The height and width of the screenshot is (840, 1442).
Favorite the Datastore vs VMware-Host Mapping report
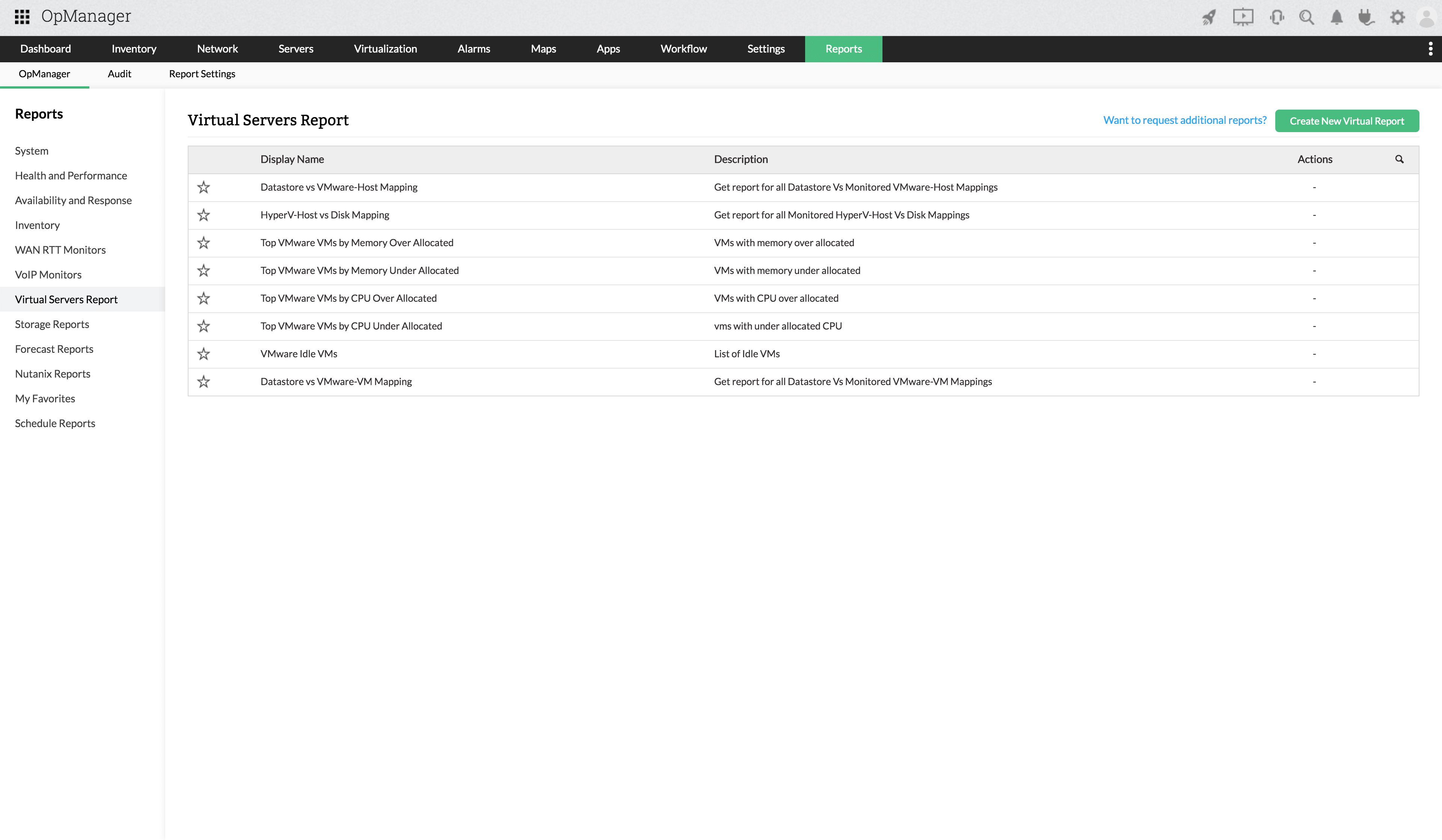click(204, 188)
